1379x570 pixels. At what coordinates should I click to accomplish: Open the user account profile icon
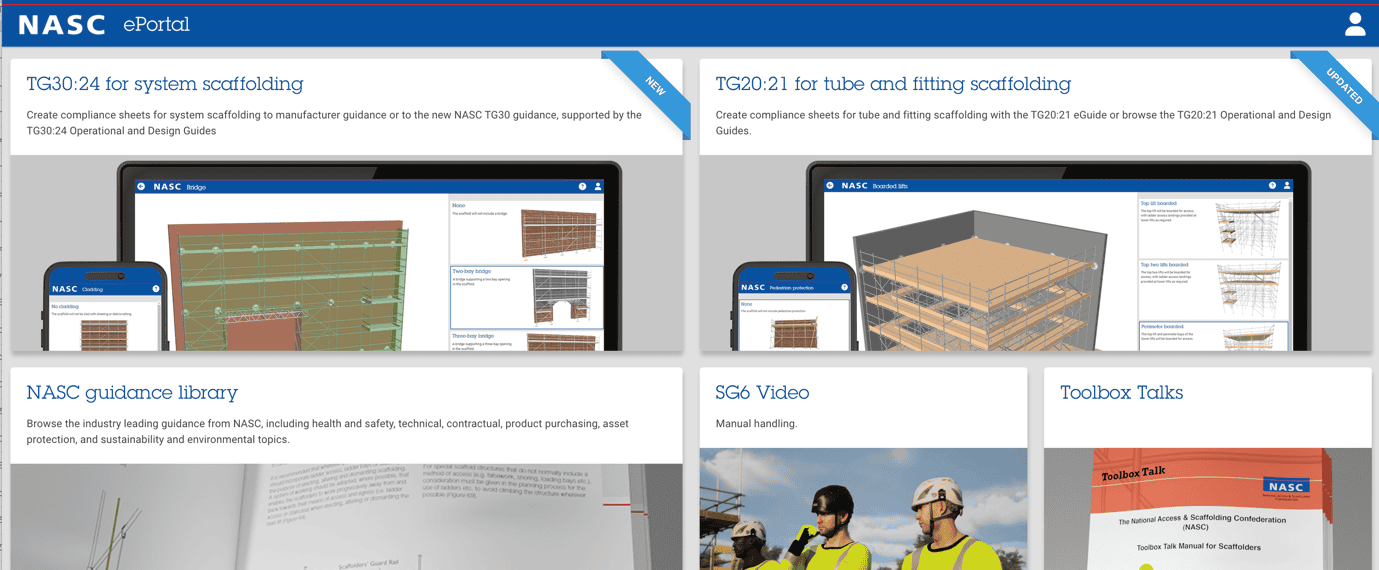pyautogui.click(x=1355, y=24)
